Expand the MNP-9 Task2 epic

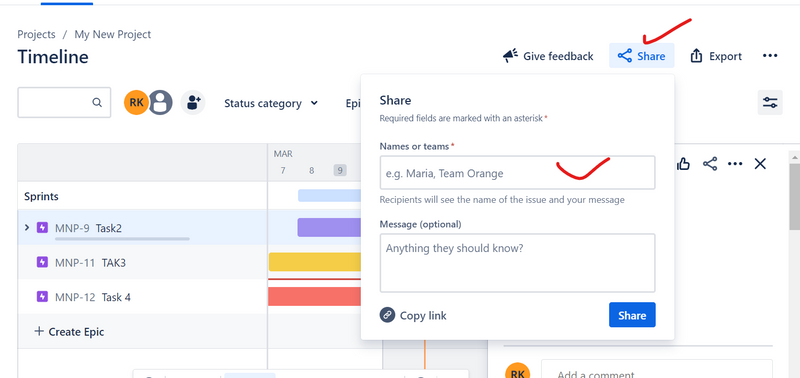pos(27,228)
